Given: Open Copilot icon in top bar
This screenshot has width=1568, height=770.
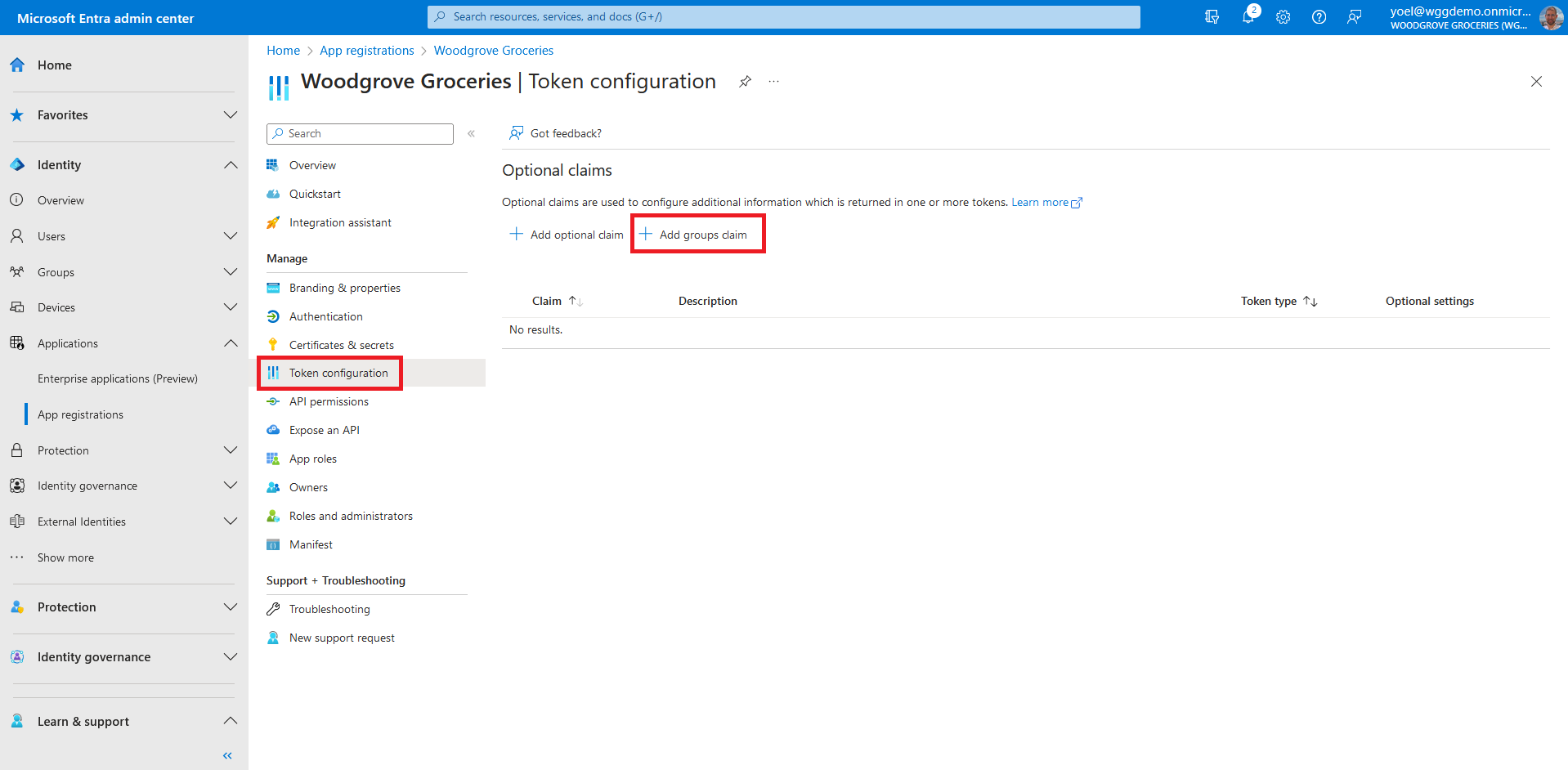Looking at the screenshot, I should 1212,17.
